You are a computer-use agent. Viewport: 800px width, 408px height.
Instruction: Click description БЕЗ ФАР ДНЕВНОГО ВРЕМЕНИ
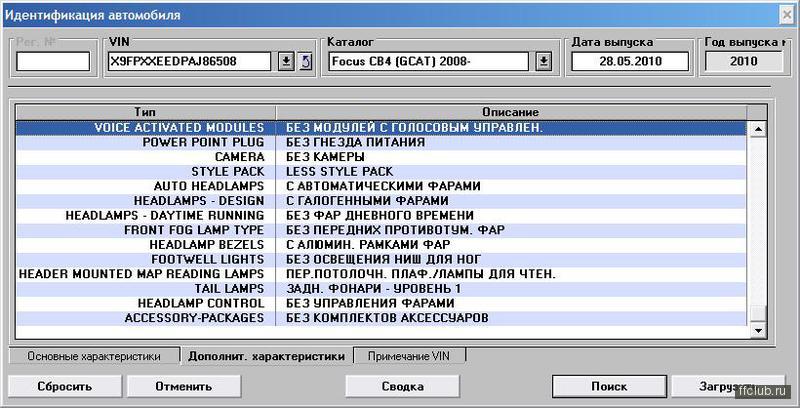coord(380,216)
